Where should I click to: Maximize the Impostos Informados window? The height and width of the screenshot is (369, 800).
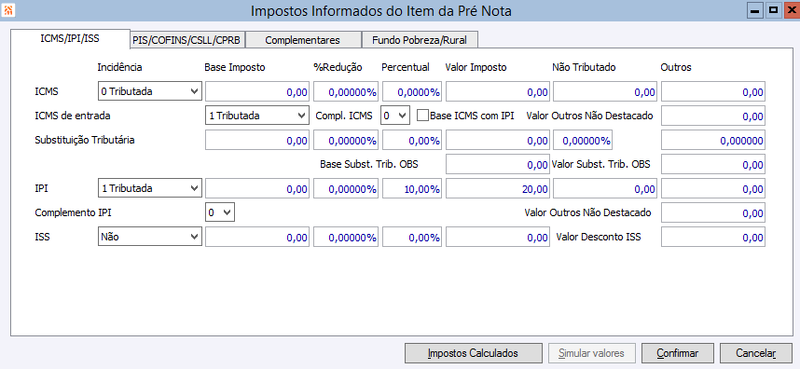pyautogui.click(x=773, y=10)
